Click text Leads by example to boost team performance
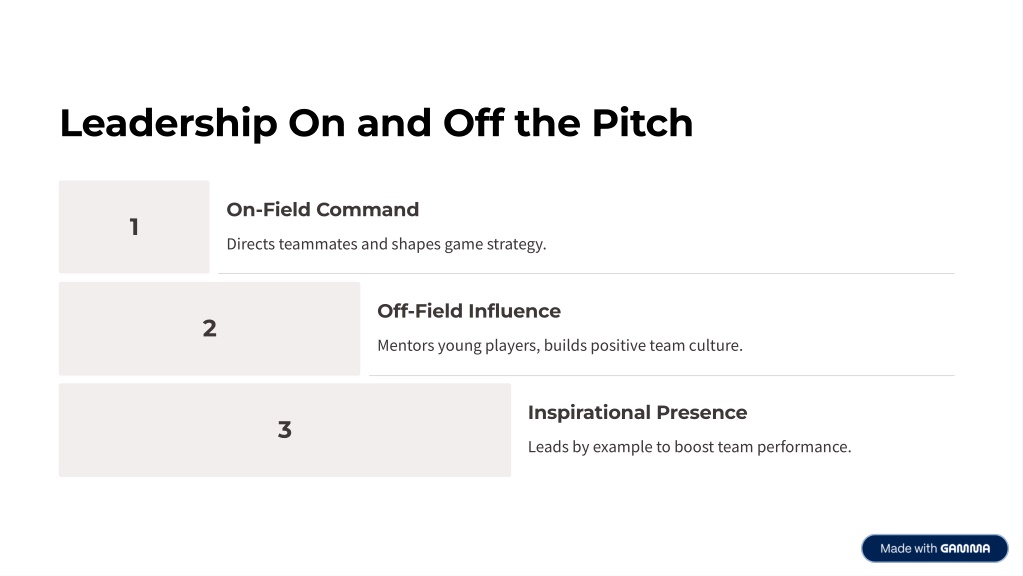 click(690, 447)
